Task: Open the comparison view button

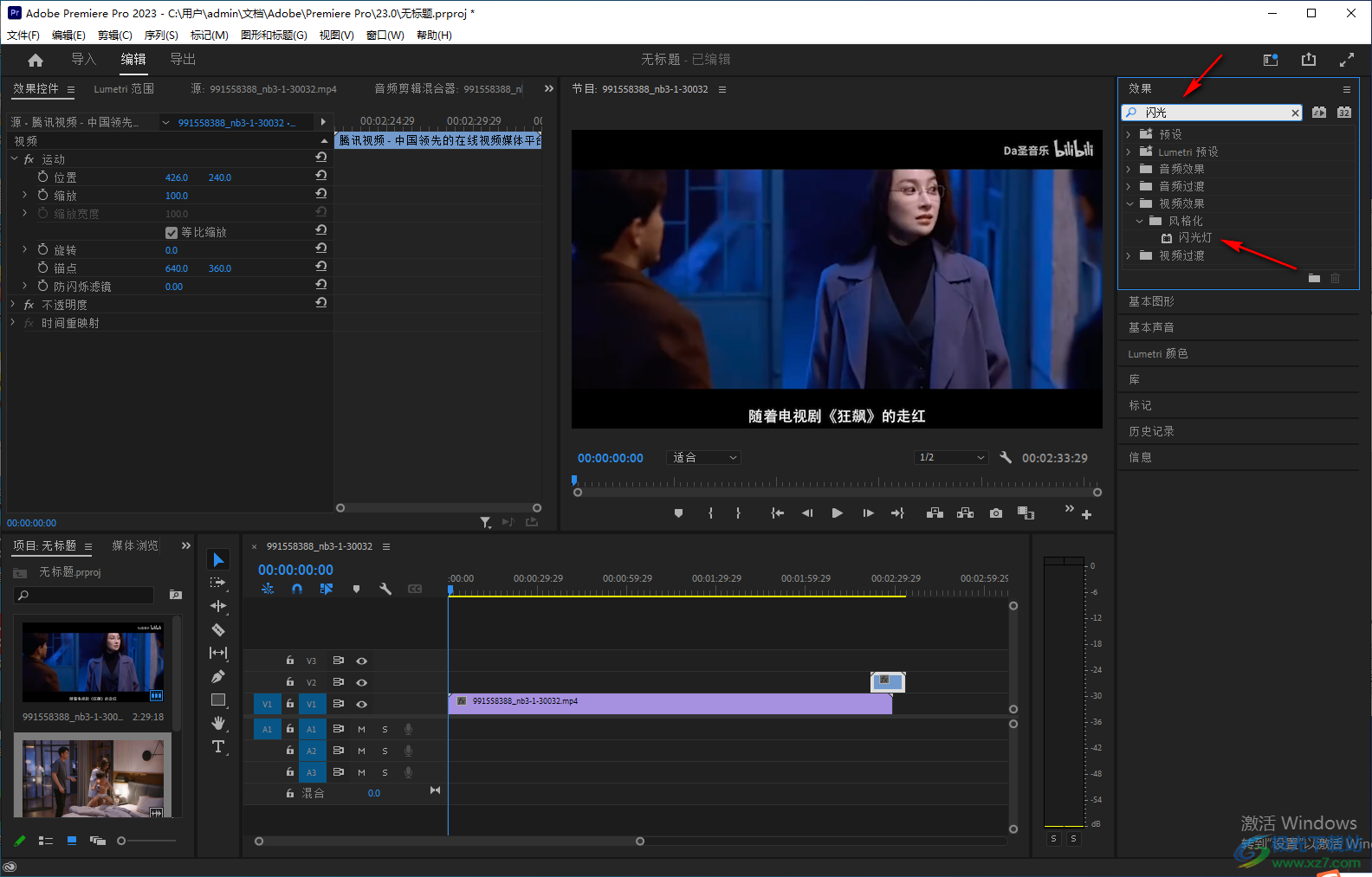Action: click(1026, 513)
